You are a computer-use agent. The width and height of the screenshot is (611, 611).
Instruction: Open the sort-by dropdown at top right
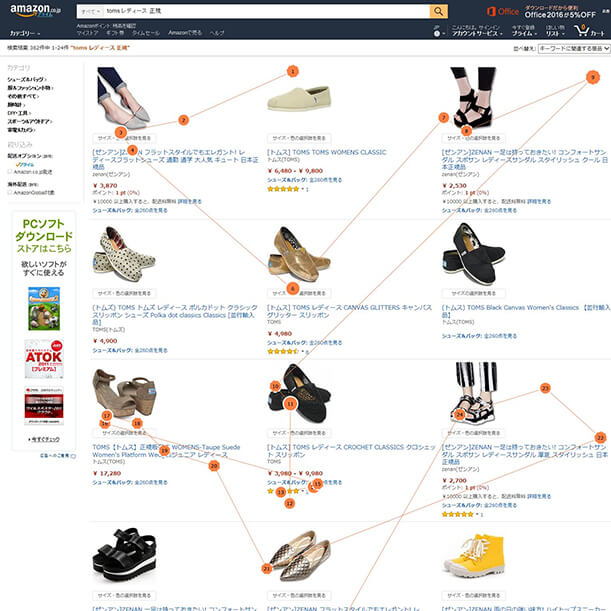[x=574, y=49]
